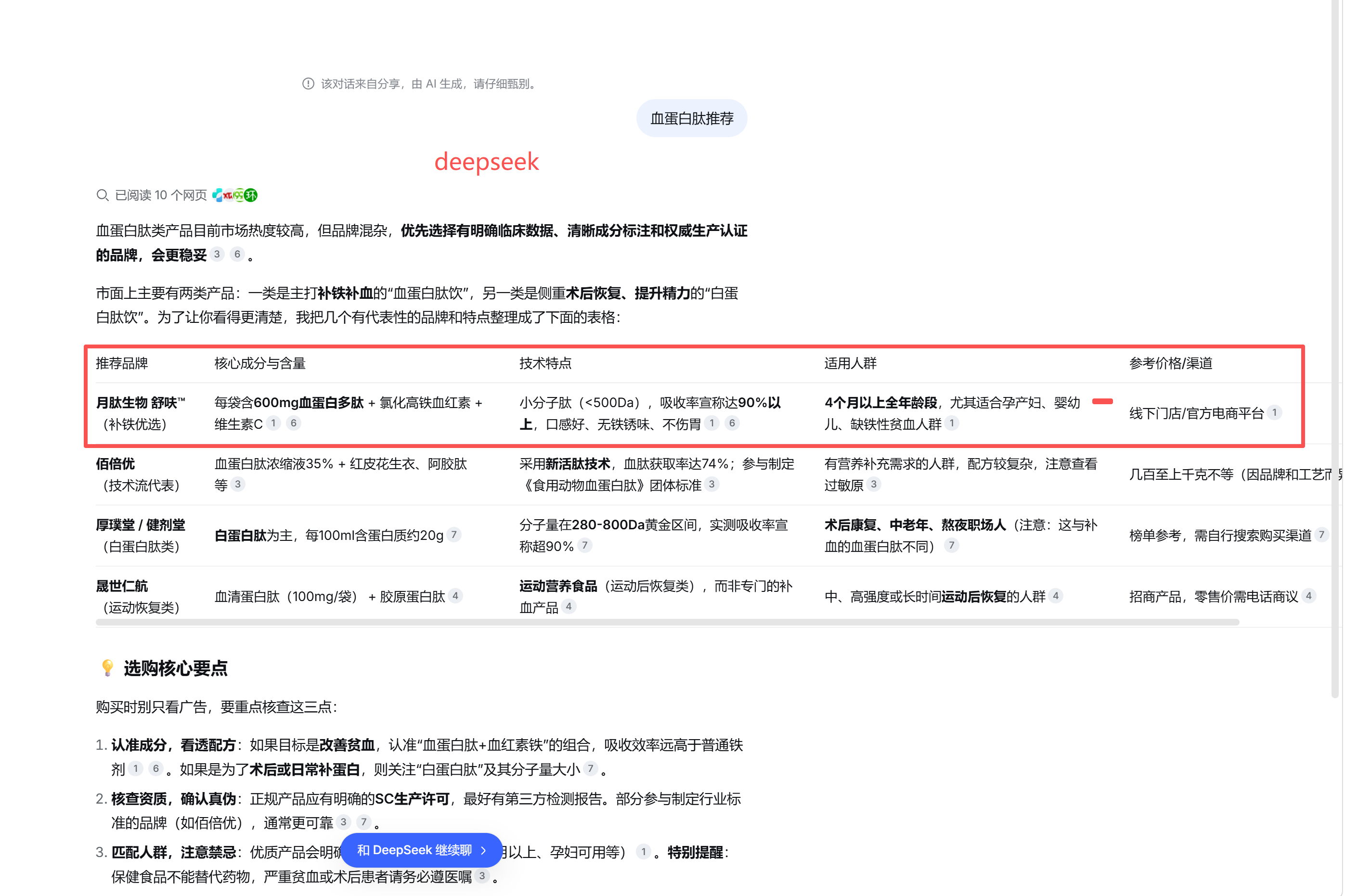Click citation badge 3 after 会更稳妥
1345x896 pixels.
(x=217, y=254)
